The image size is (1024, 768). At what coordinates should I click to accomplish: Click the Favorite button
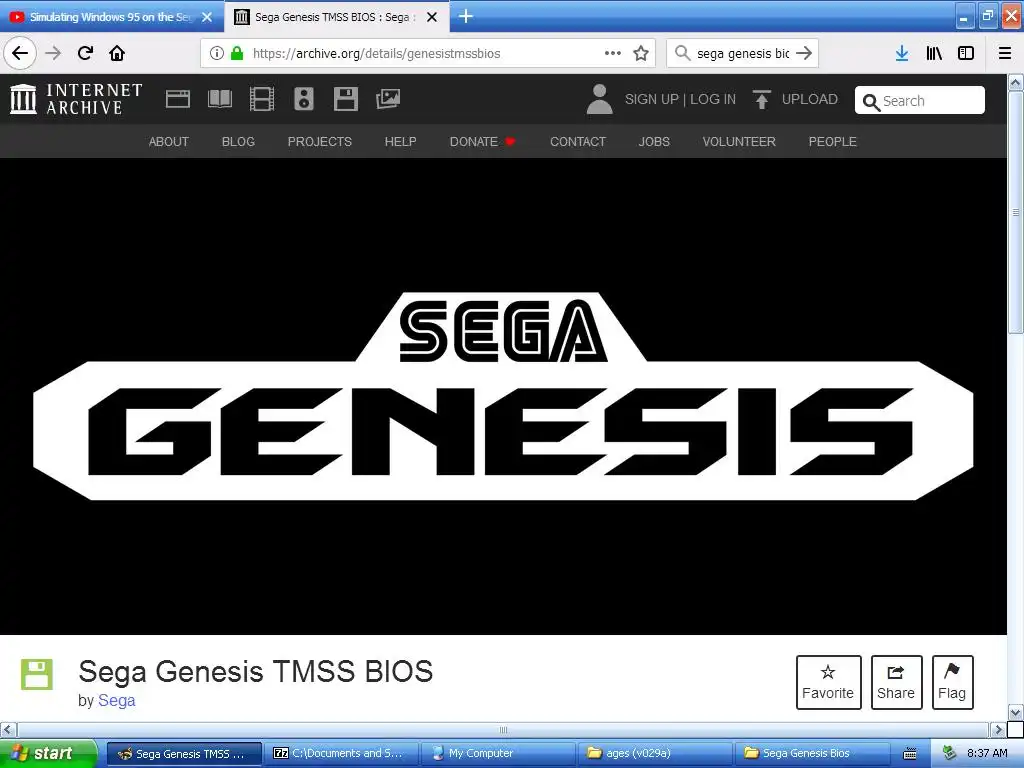[x=828, y=682]
